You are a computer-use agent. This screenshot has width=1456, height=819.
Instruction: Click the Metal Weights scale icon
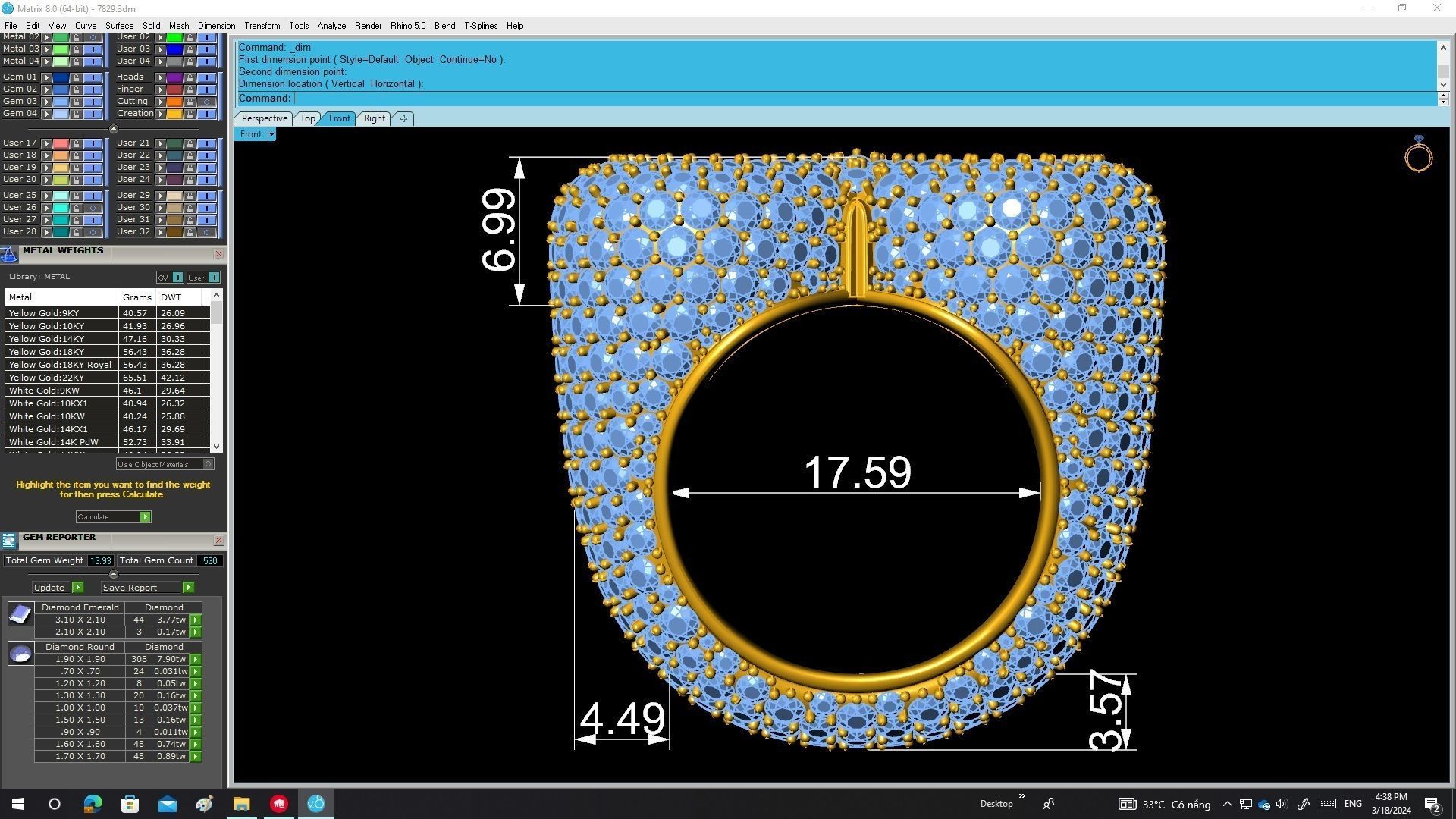click(x=9, y=254)
